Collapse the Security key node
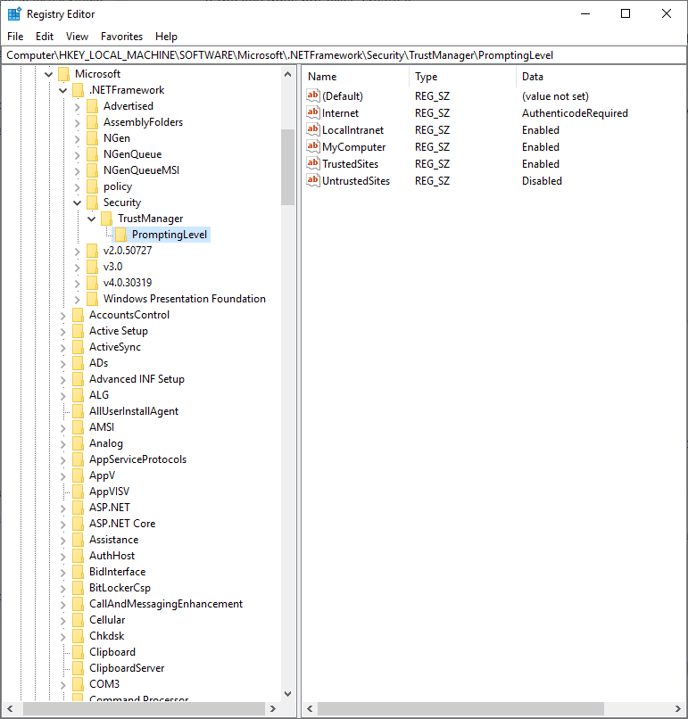 77,202
